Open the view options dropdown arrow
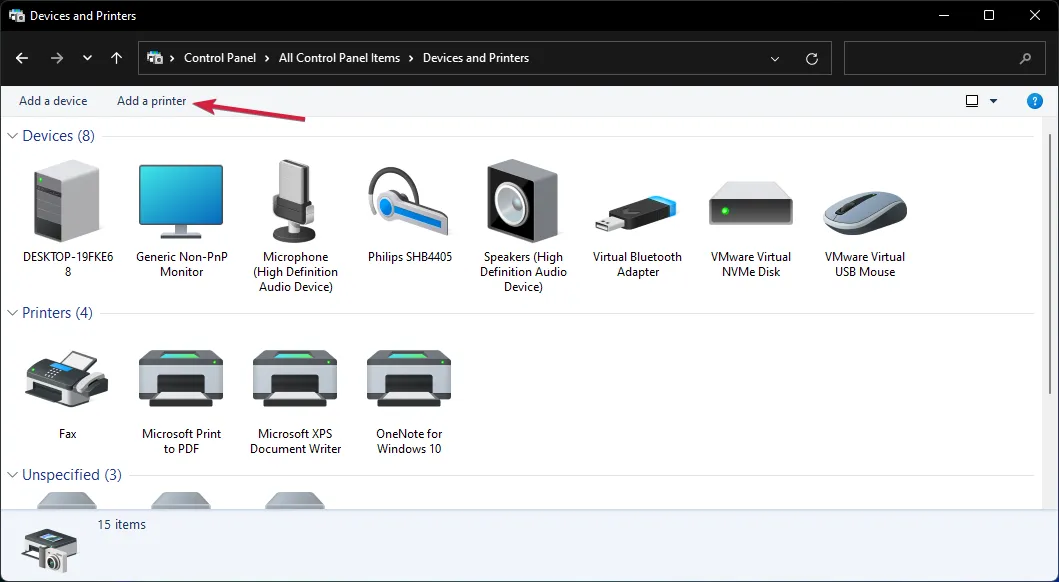1059x582 pixels. [x=993, y=101]
